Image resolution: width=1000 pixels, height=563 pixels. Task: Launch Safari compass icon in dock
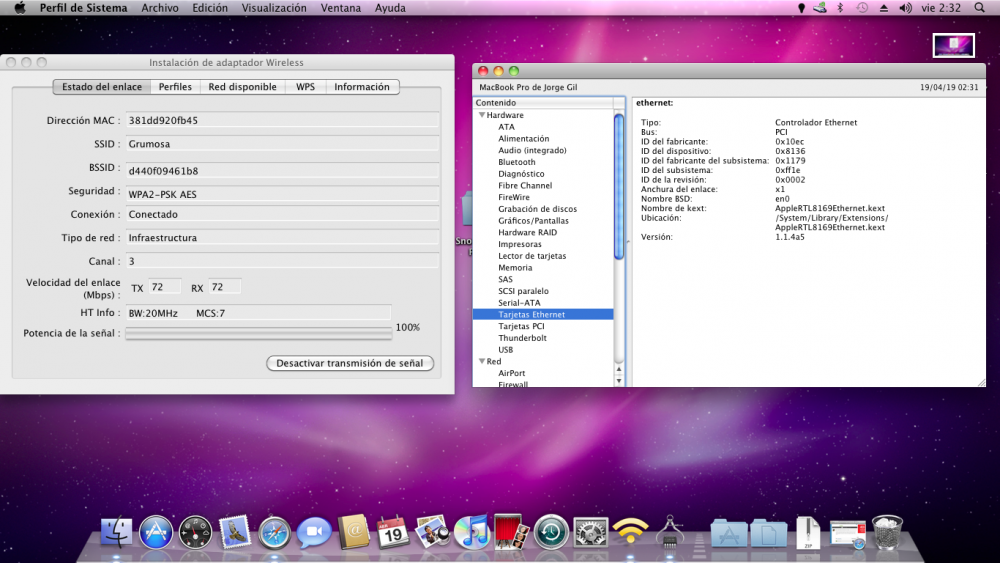point(274,532)
